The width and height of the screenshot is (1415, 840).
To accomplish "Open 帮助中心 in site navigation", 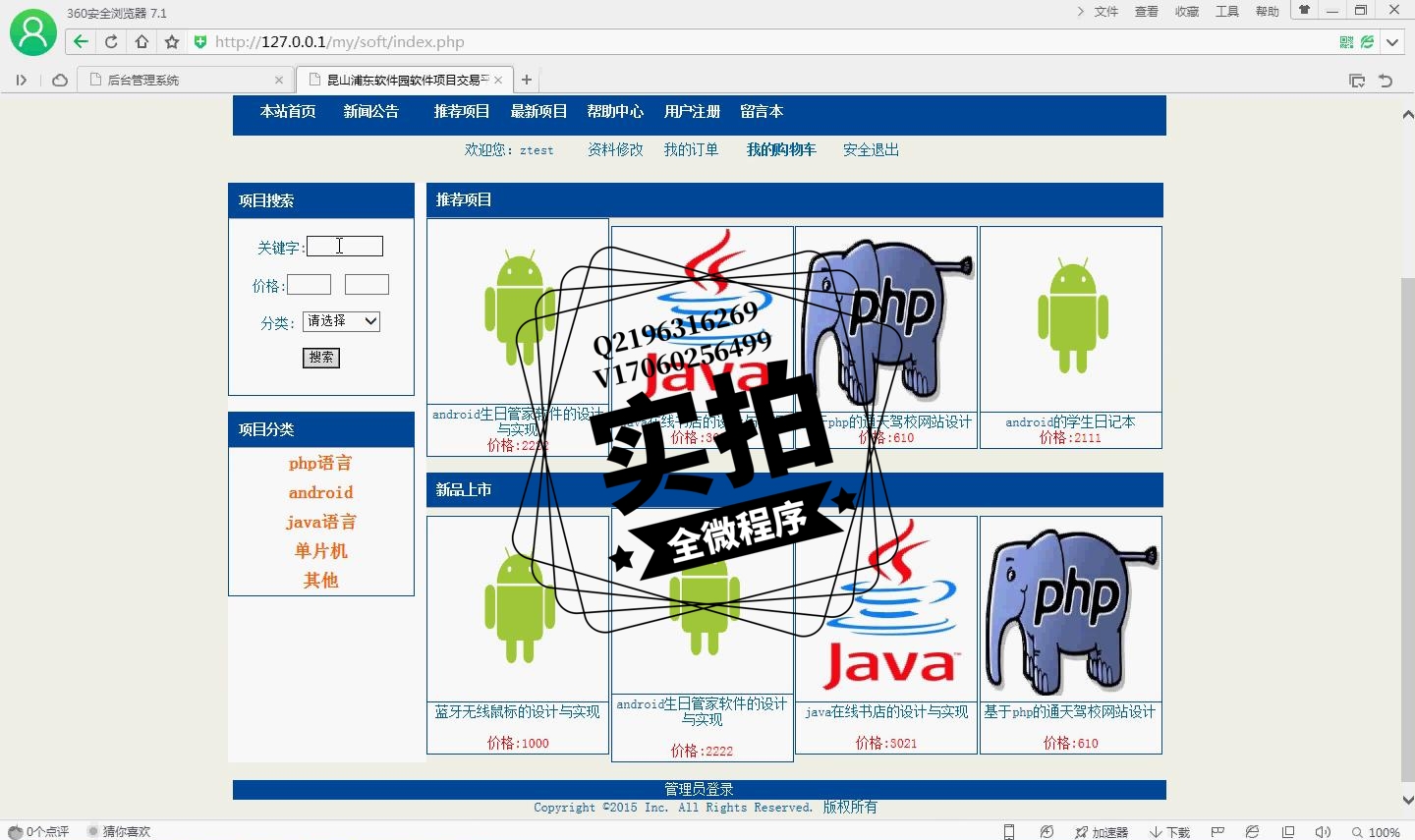I will pyautogui.click(x=615, y=112).
